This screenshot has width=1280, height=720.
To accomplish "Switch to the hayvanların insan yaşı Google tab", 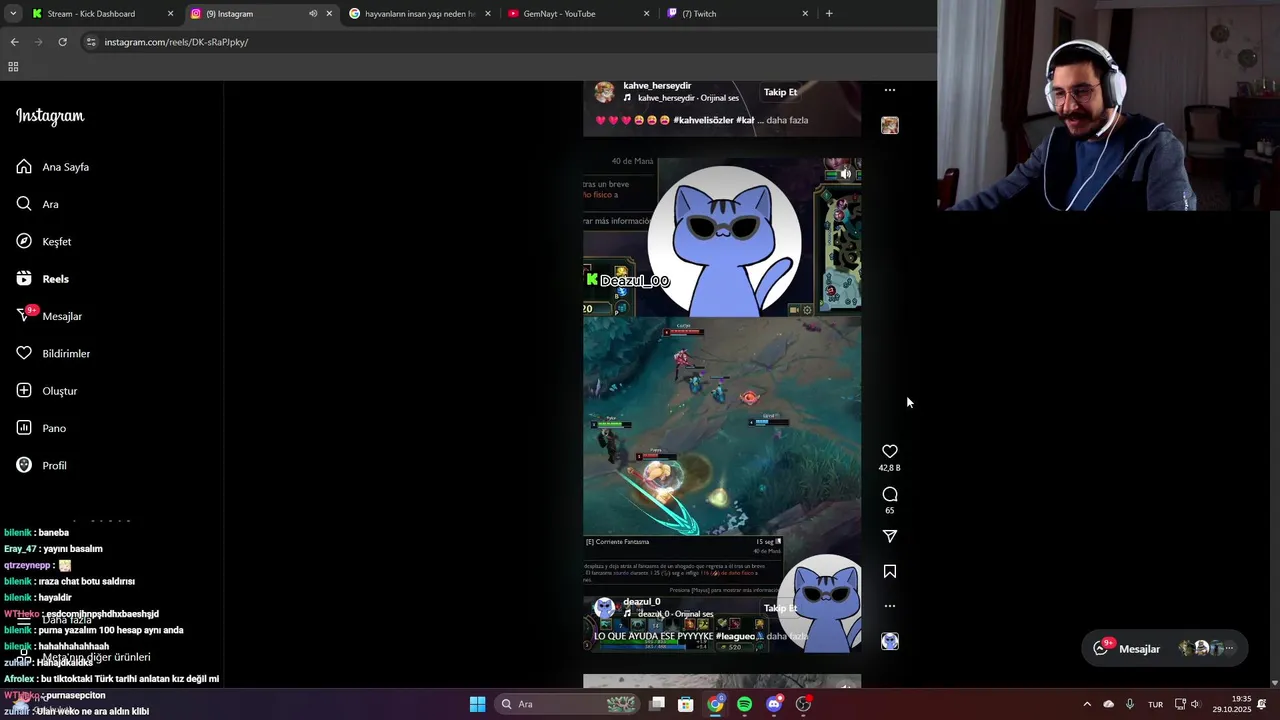I will coord(420,14).
